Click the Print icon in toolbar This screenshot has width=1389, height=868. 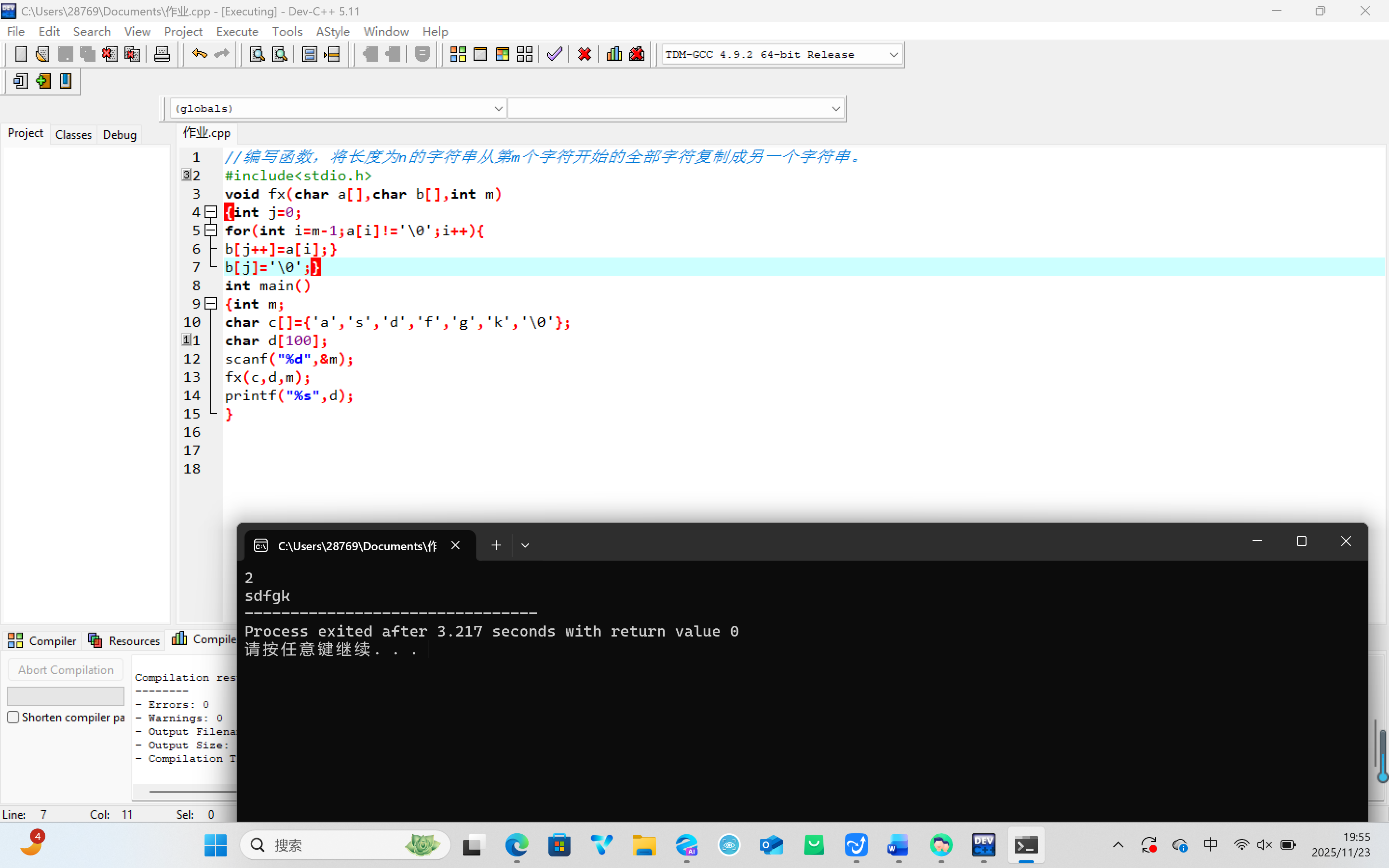pyautogui.click(x=162, y=54)
